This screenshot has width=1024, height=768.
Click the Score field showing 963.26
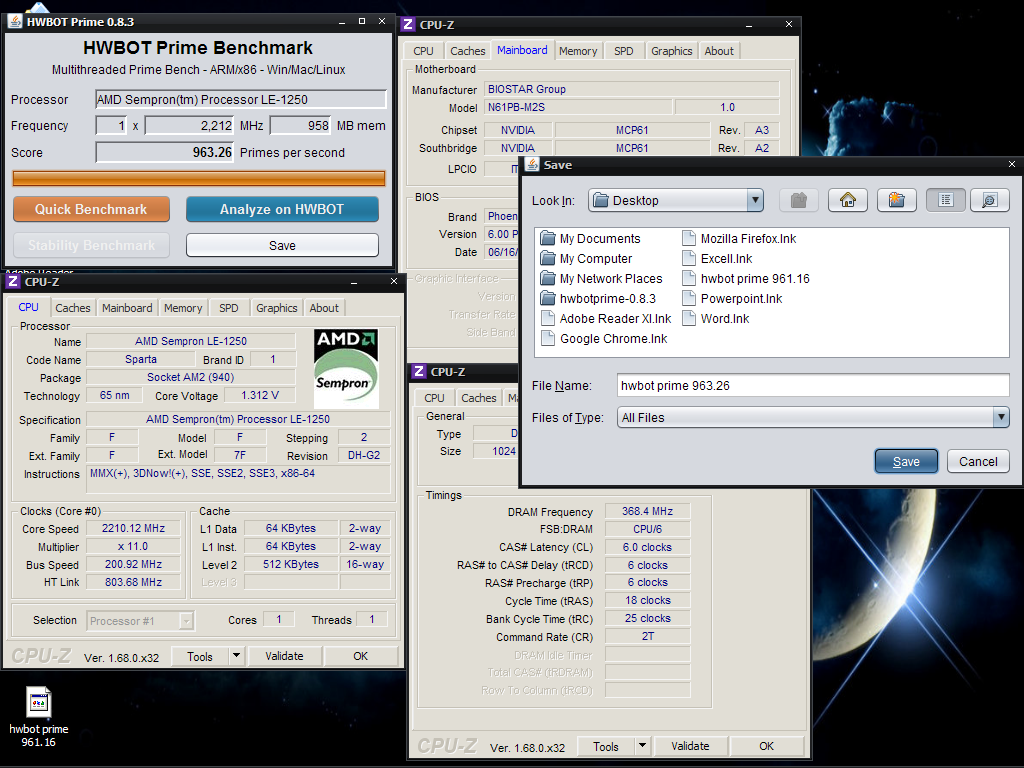(x=165, y=152)
